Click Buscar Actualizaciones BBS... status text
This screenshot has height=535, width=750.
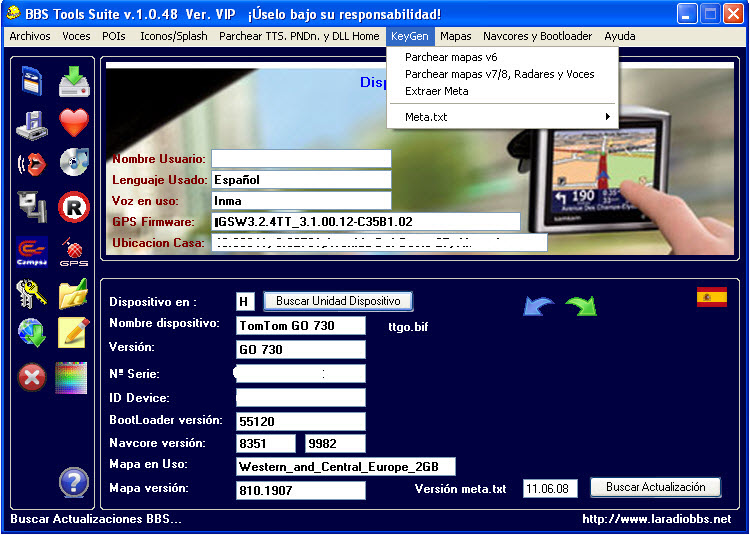coord(96,519)
